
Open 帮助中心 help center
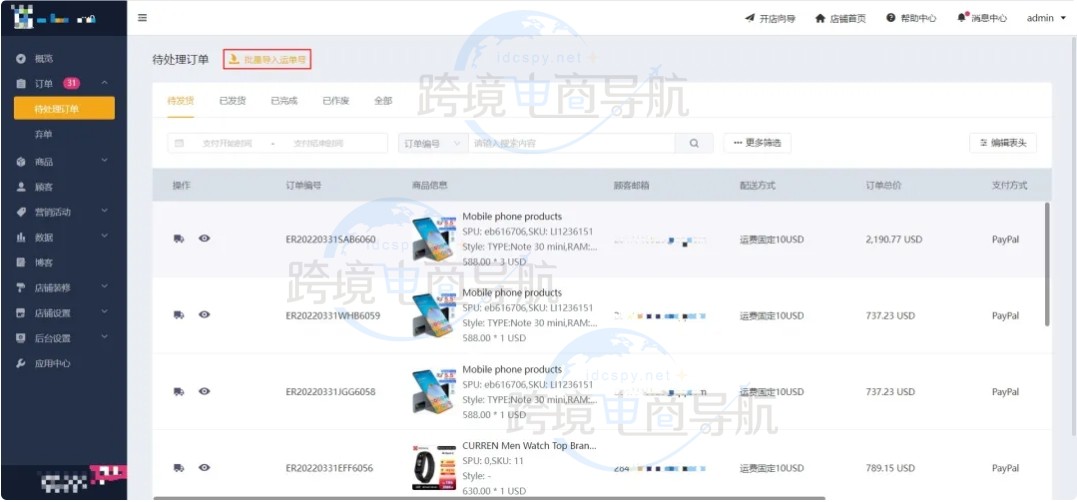[911, 19]
